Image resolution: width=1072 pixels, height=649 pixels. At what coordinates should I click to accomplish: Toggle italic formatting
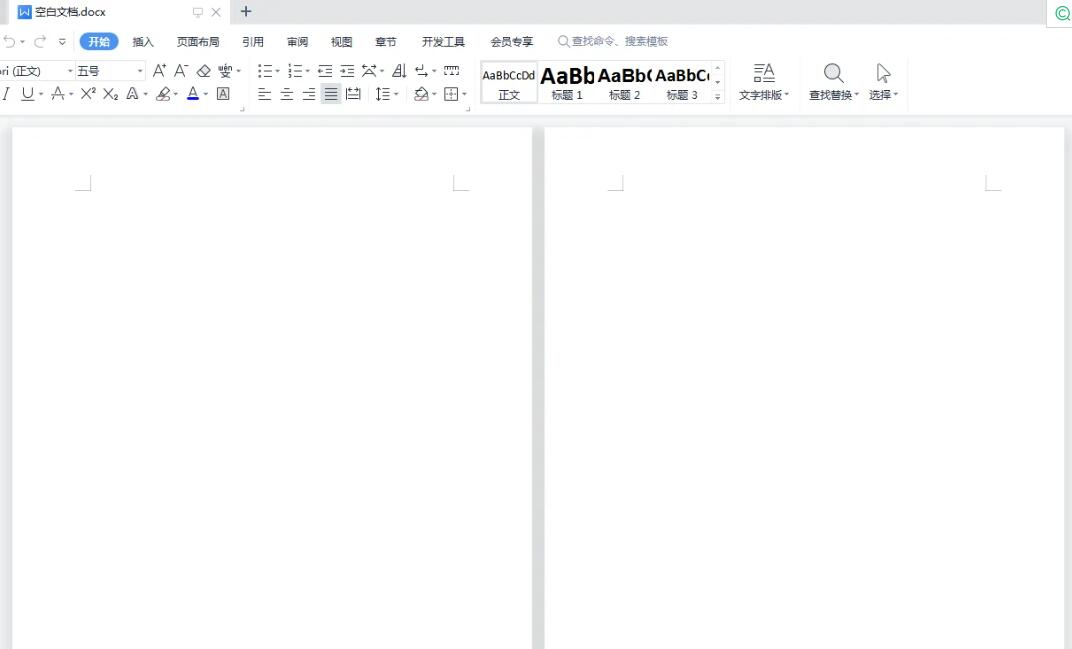coord(6,94)
